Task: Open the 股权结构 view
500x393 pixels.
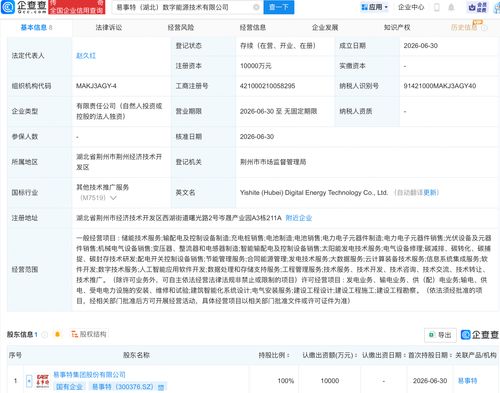Action: 89,334
